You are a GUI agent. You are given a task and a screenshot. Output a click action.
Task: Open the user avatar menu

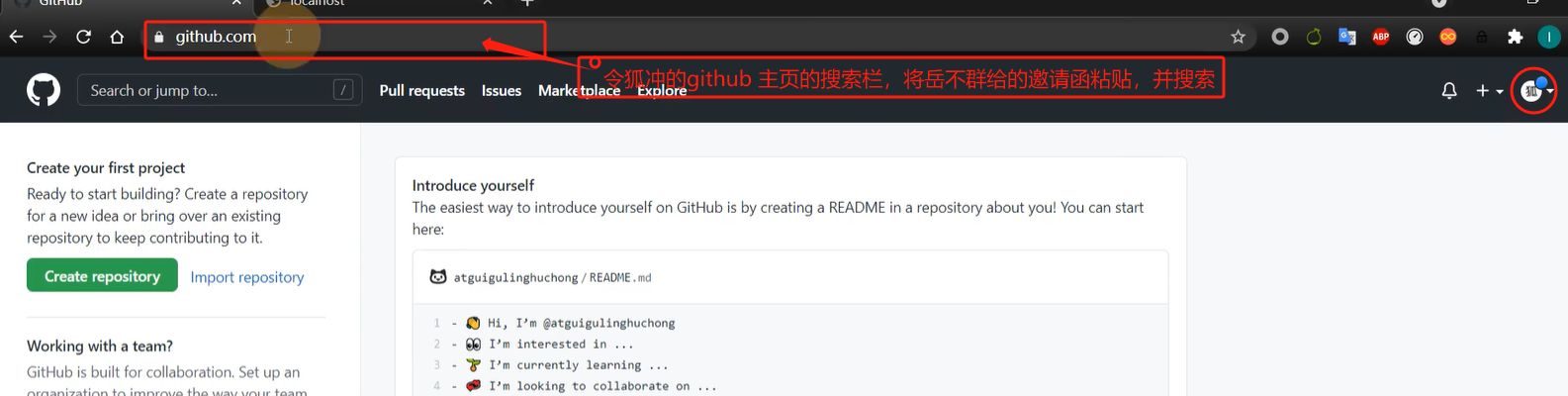click(x=1536, y=90)
